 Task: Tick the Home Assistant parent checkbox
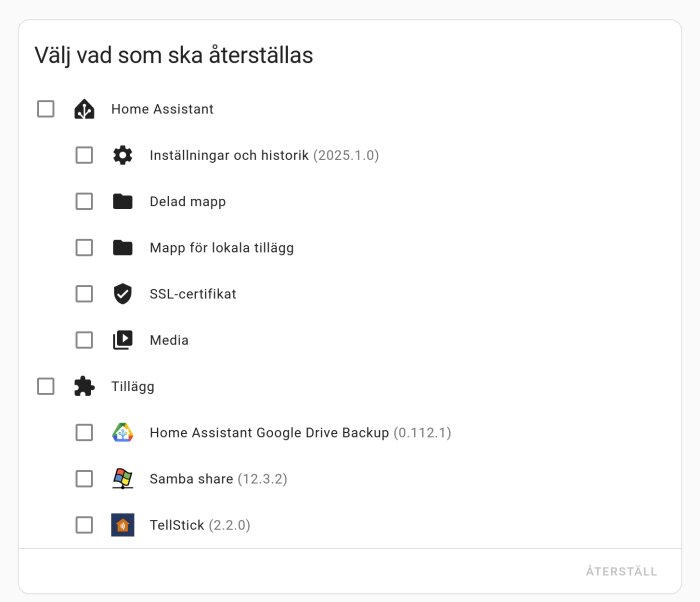tap(46, 109)
